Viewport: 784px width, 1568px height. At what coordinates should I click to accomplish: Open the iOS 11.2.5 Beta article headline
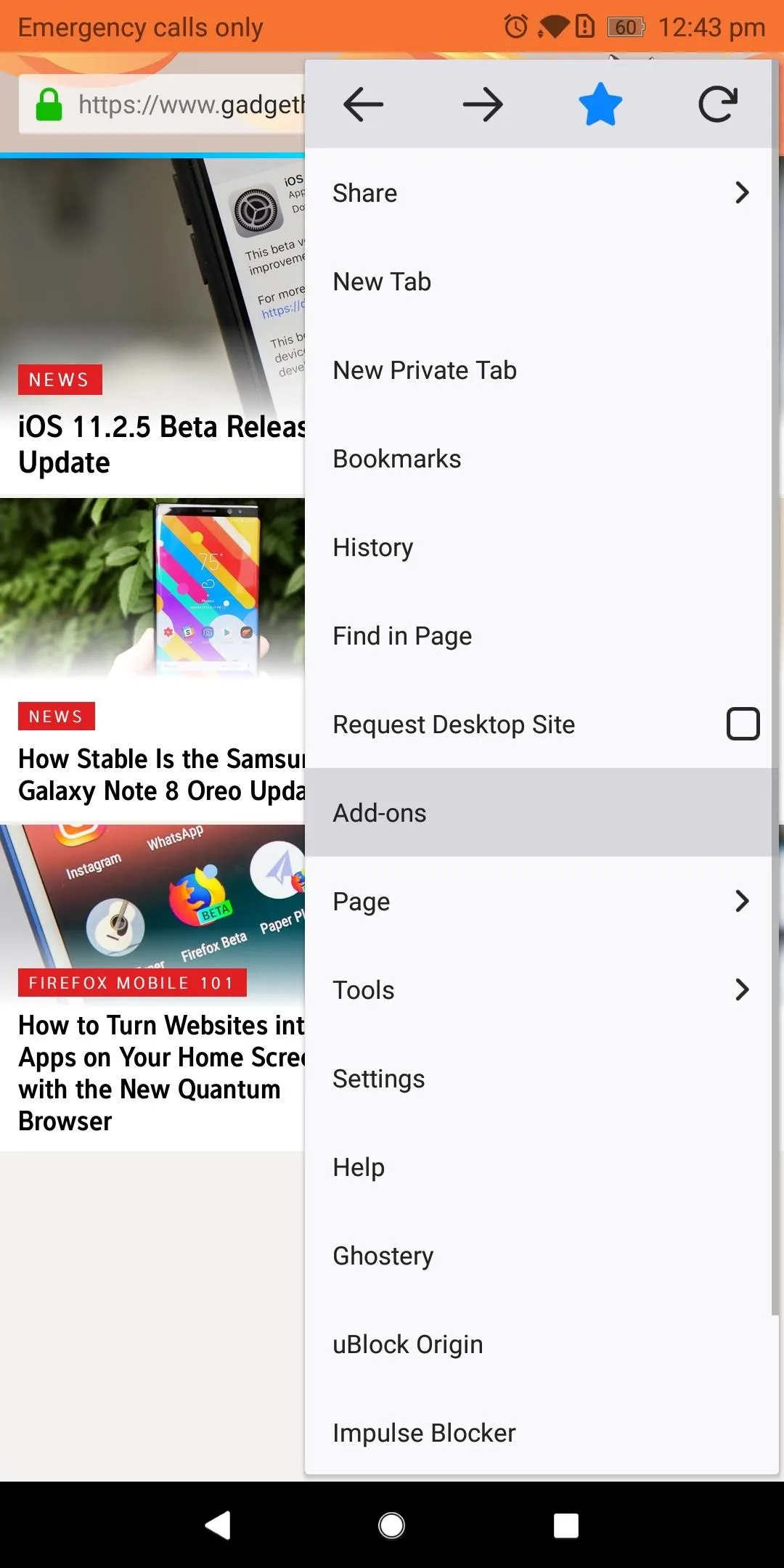coord(161,444)
